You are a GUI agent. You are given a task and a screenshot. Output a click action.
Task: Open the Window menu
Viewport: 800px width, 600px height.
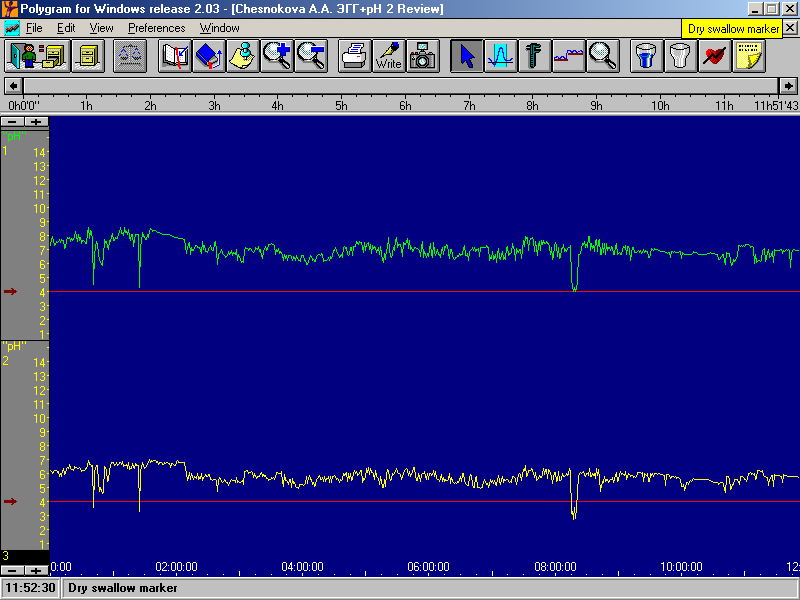click(x=219, y=28)
